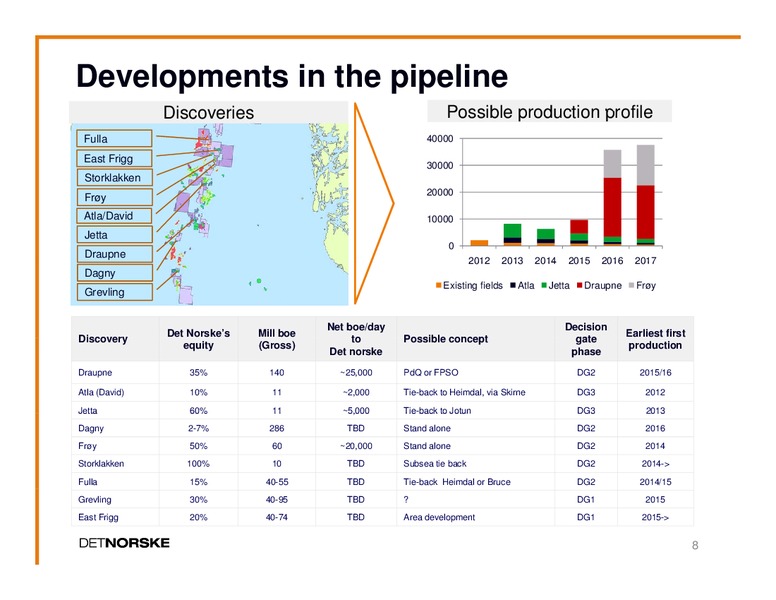Click the 100% equity cell

pos(198,464)
